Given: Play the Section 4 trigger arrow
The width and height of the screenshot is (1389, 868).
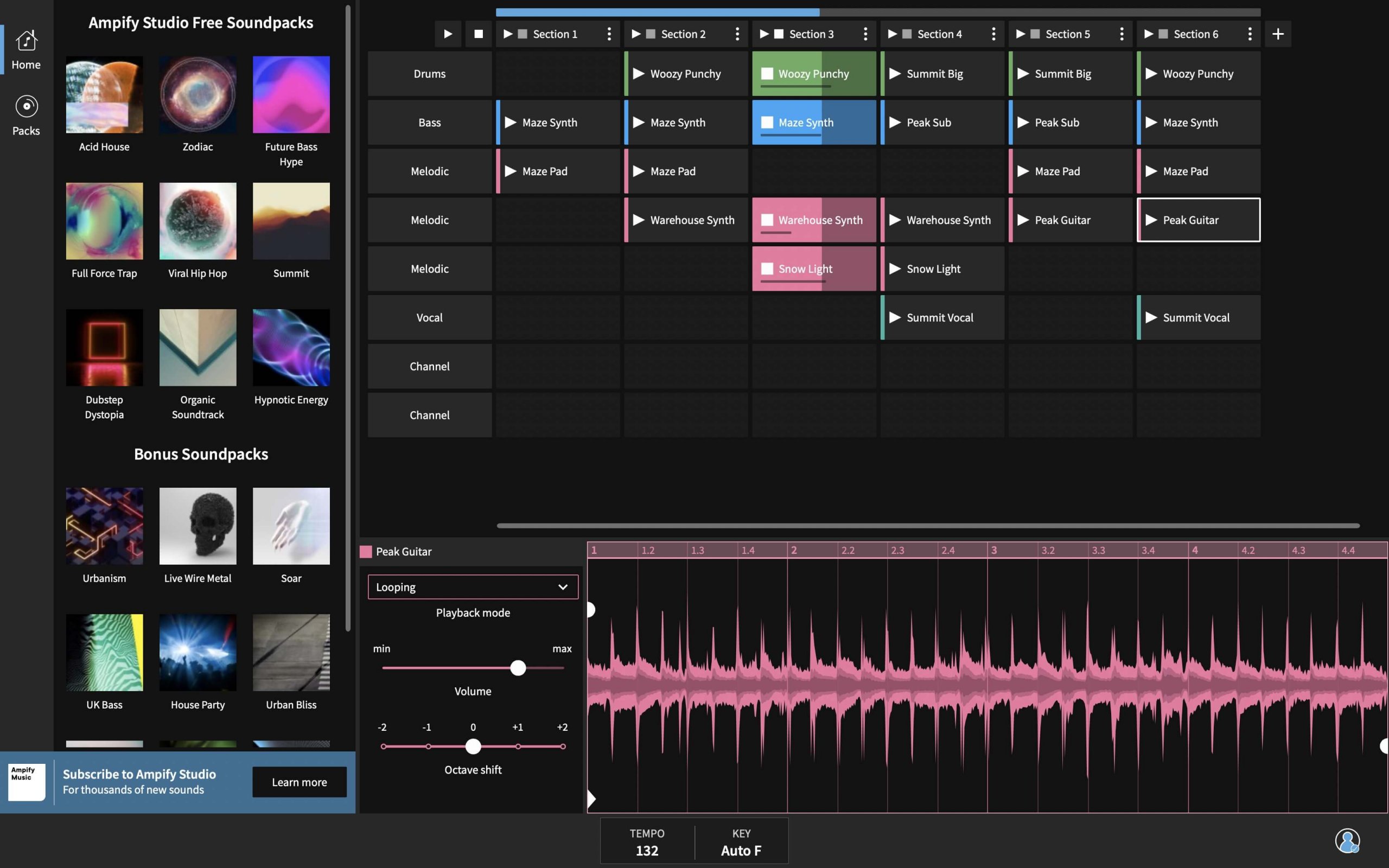Looking at the screenshot, I should (892, 34).
